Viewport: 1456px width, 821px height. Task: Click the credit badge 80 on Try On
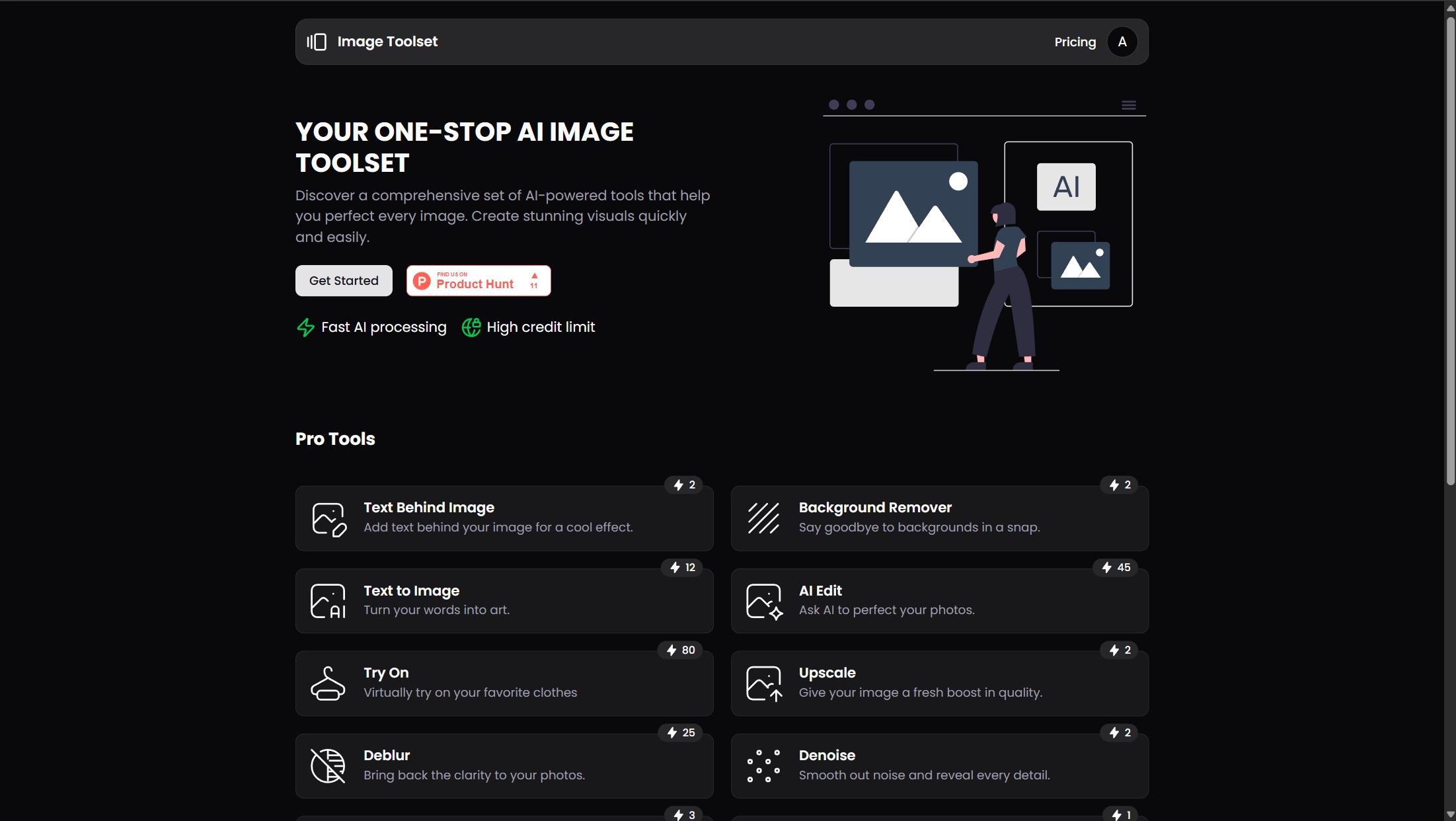click(681, 650)
